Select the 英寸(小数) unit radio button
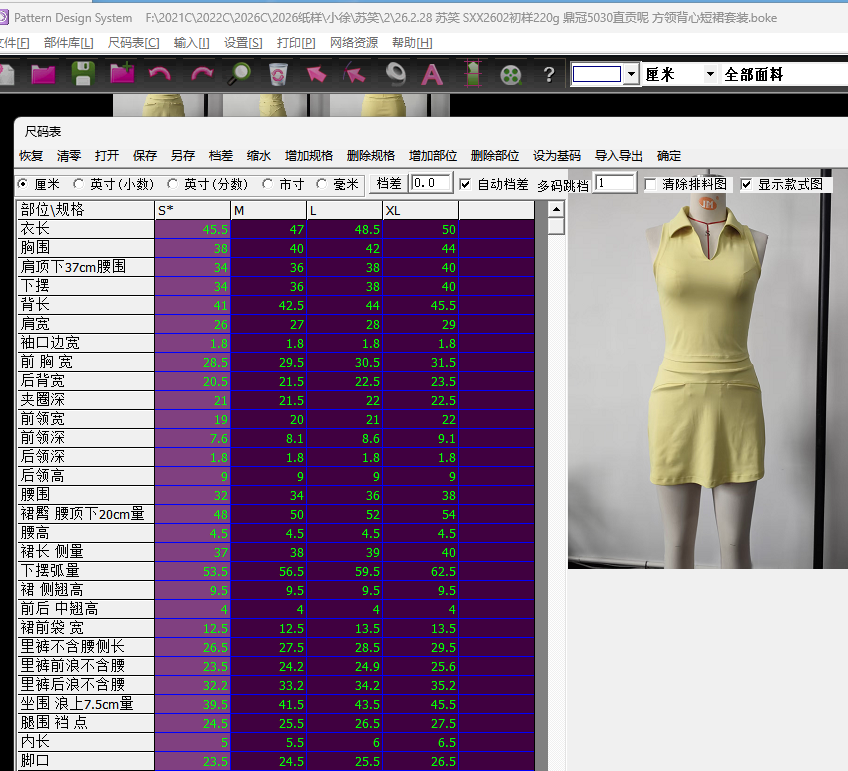The width and height of the screenshot is (848, 771). click(80, 184)
